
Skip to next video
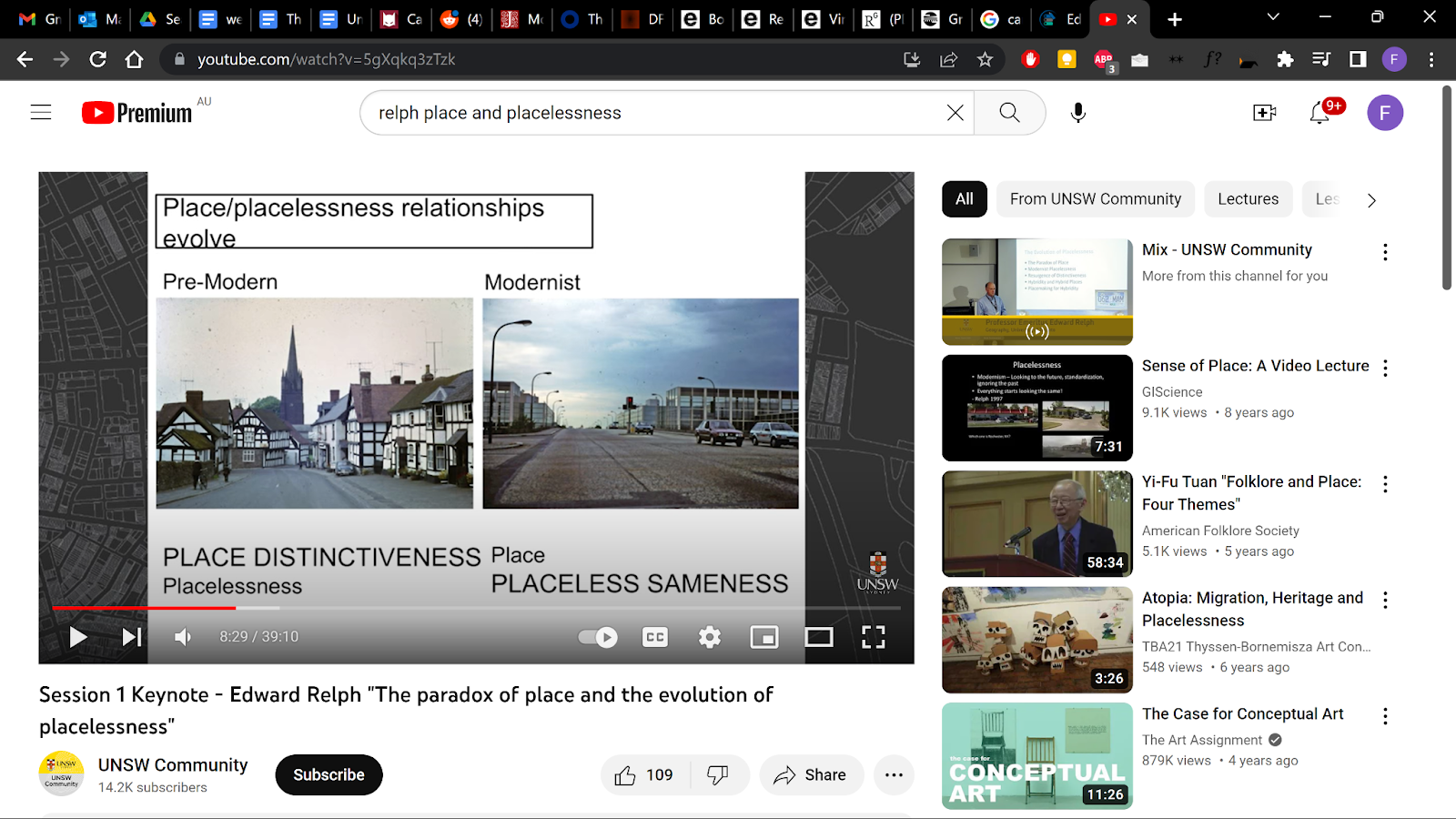tap(132, 637)
